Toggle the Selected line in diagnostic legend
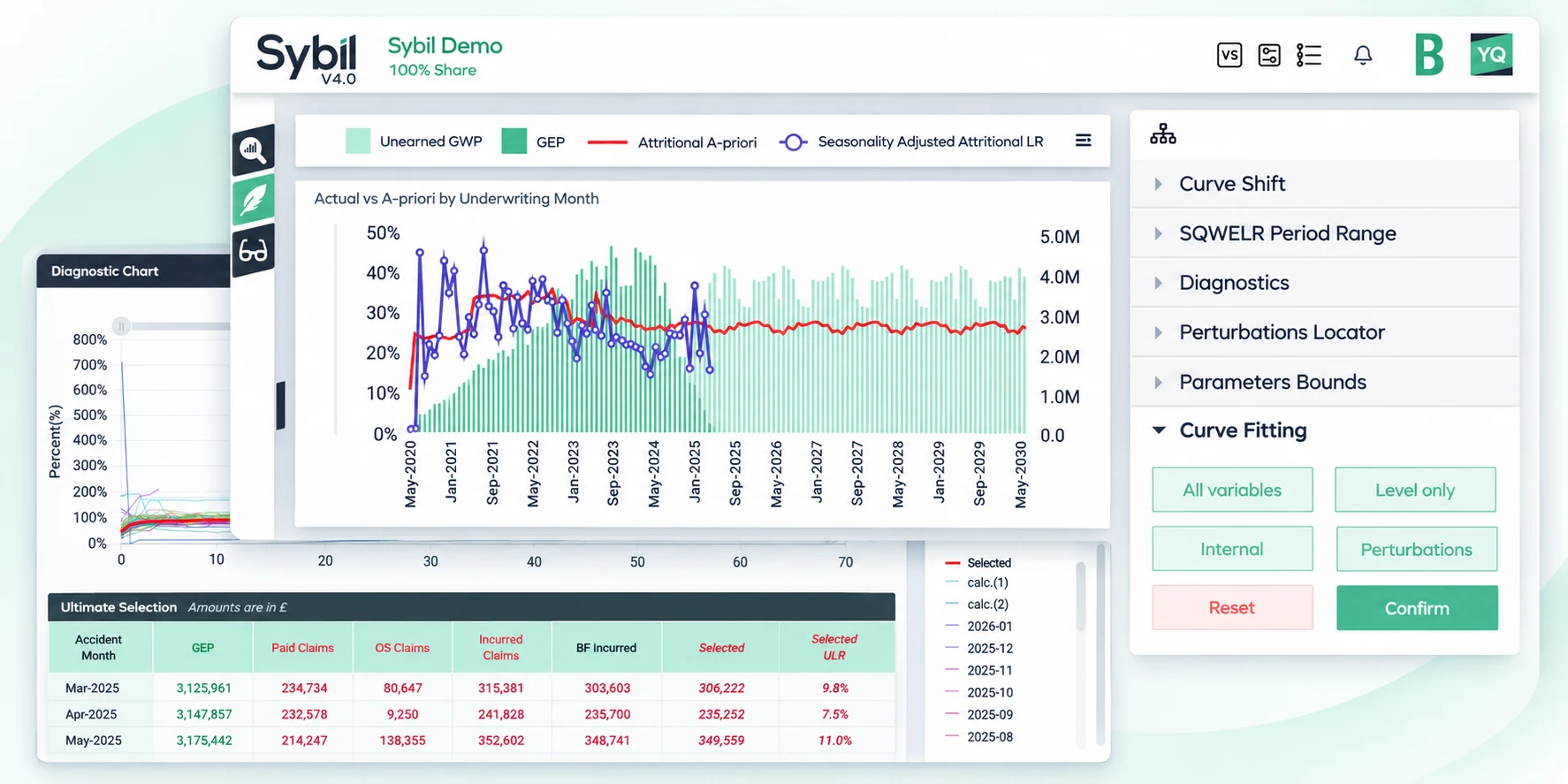This screenshot has width=1568, height=784. coord(978,563)
